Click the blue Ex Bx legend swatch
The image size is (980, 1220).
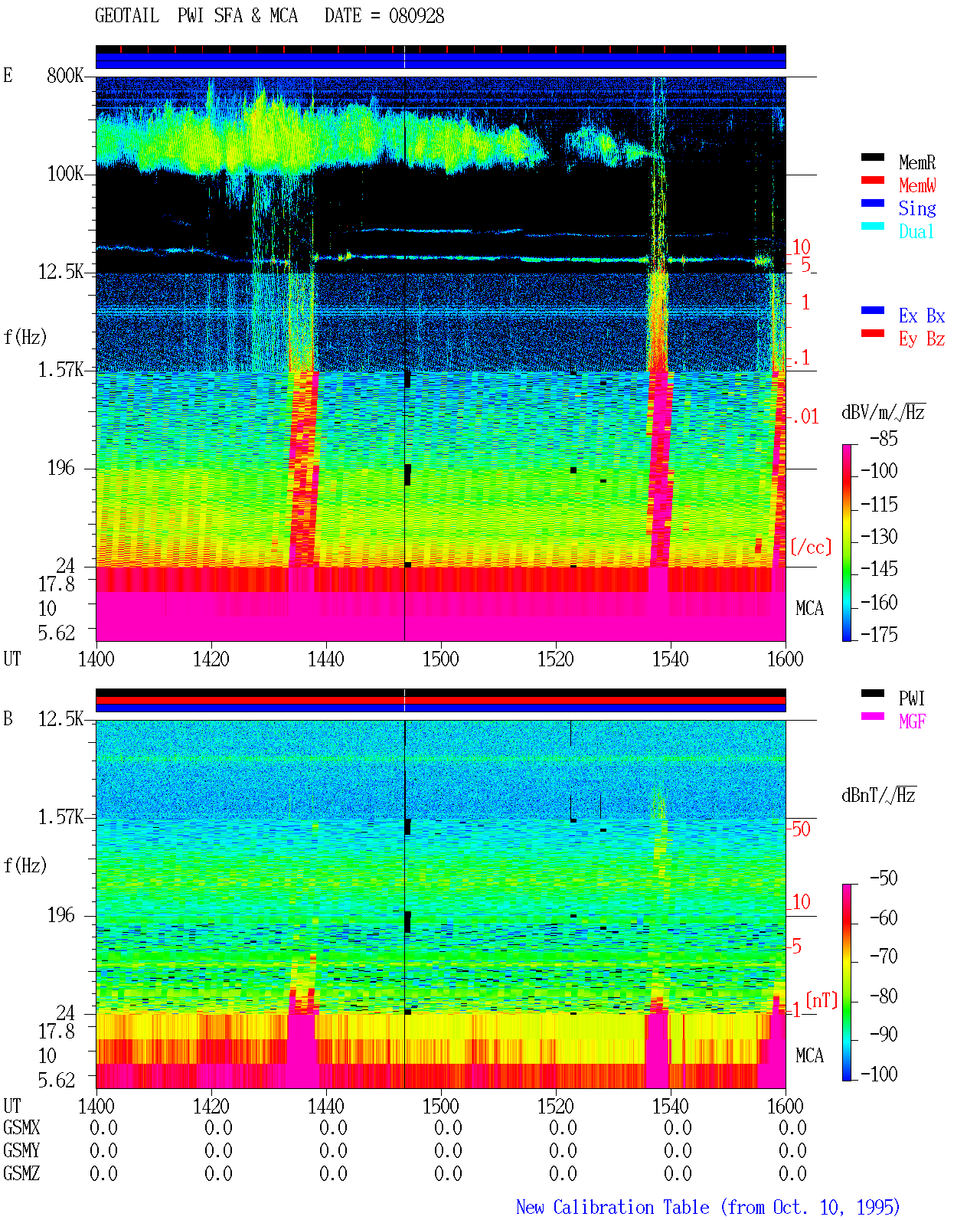pos(872,310)
